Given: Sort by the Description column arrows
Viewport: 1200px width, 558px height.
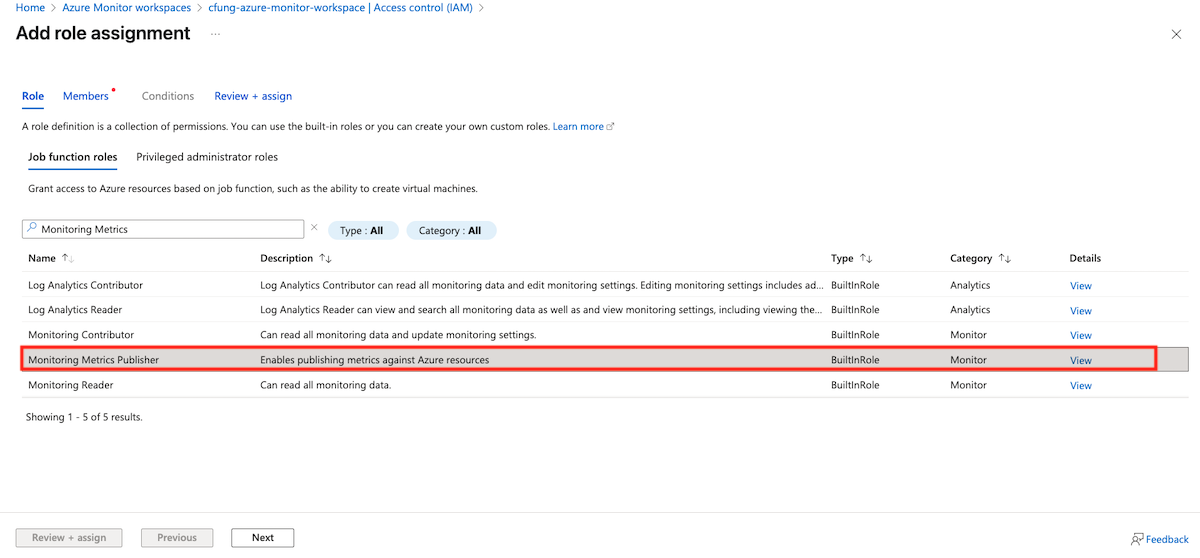Looking at the screenshot, I should pos(325,258).
